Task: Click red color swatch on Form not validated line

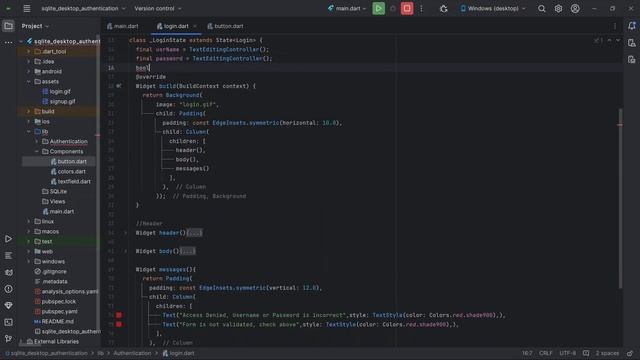Action: (x=119, y=324)
